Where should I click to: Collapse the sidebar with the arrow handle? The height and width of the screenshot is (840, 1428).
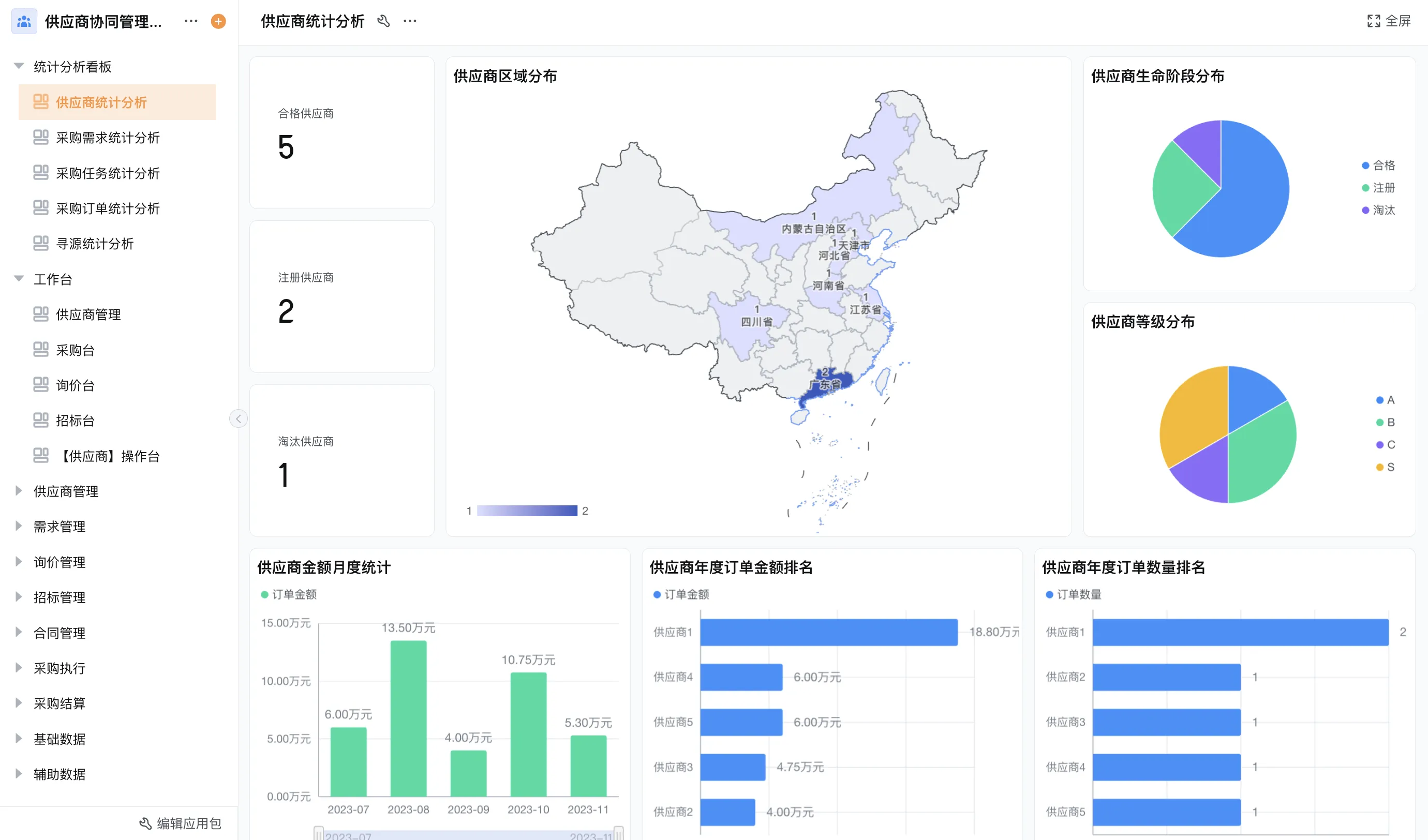click(x=238, y=418)
